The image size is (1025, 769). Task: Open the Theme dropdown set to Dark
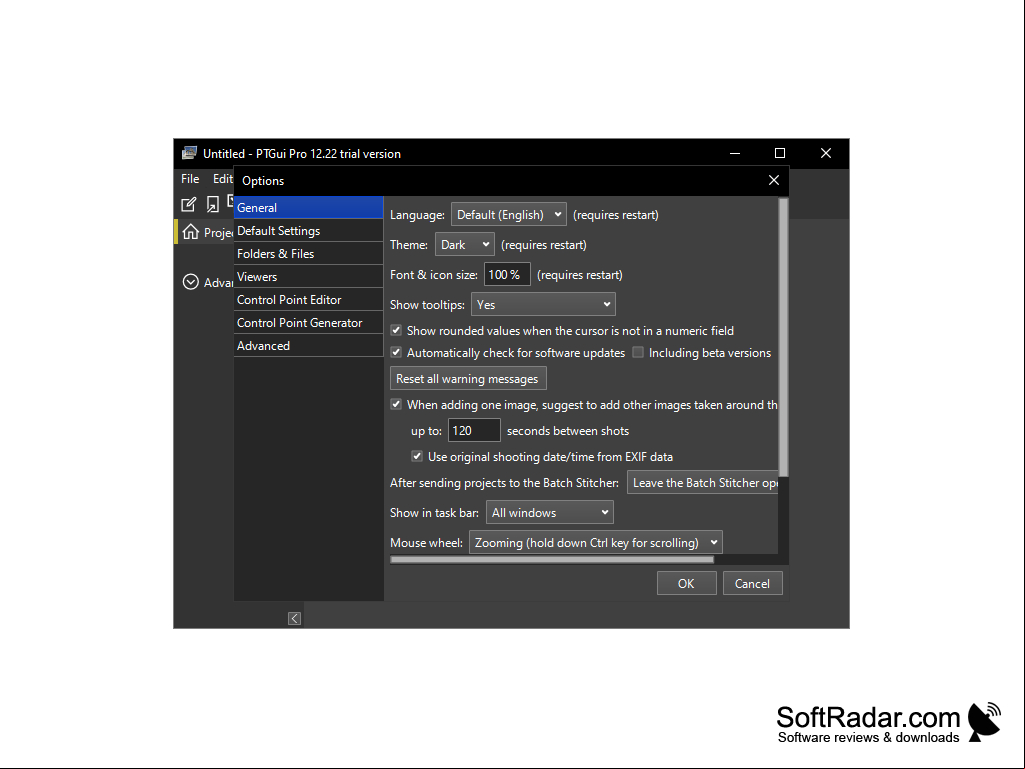pos(465,245)
